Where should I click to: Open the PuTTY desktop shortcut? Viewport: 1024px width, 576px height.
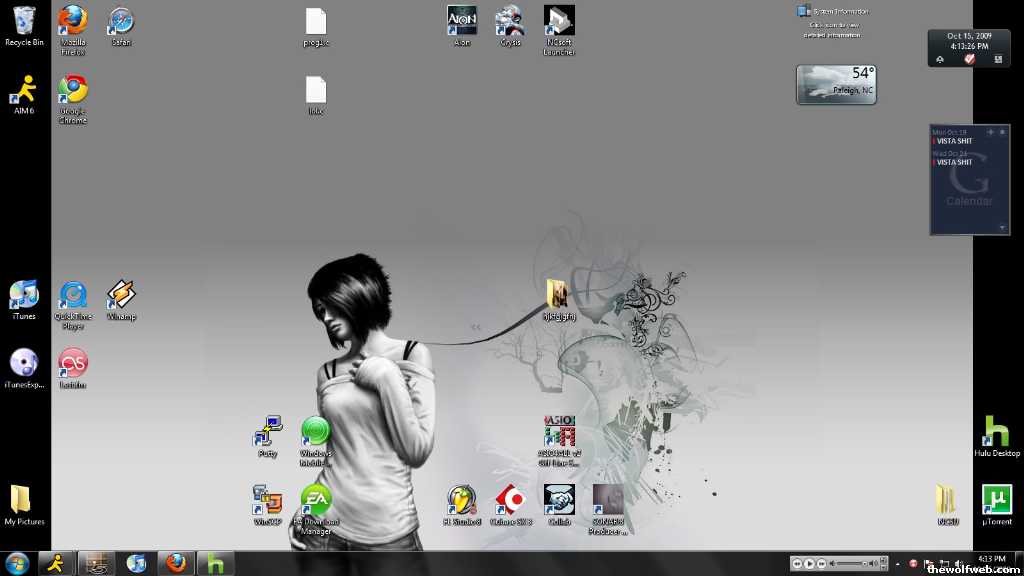pos(267,431)
